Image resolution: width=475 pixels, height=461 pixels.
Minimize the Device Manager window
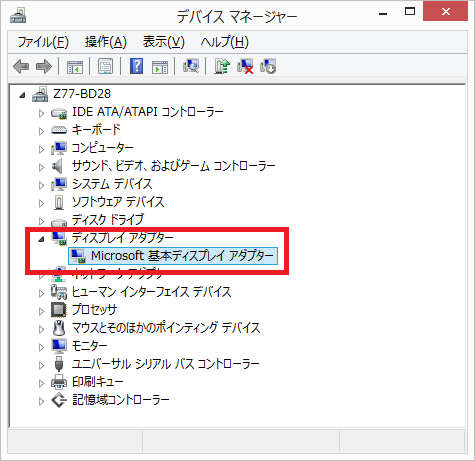(383, 13)
